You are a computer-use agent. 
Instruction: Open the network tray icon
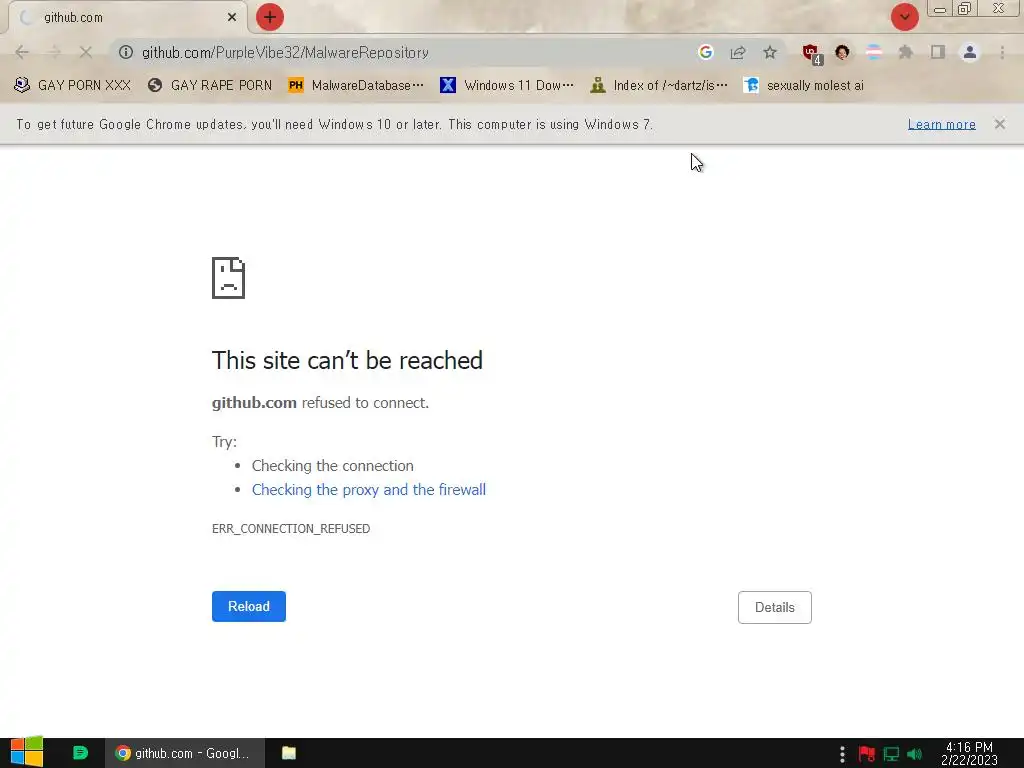pyautogui.click(x=891, y=754)
